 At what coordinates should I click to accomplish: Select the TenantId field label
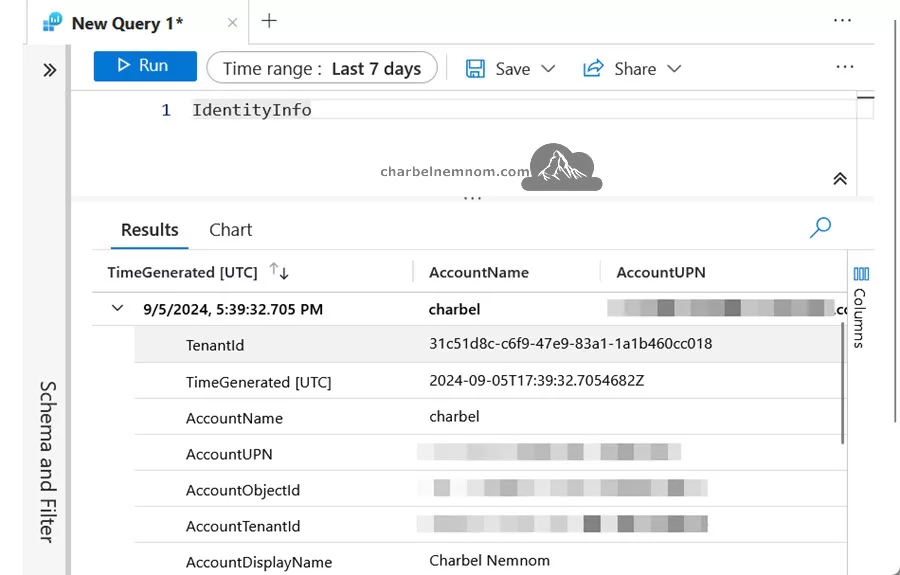215,345
